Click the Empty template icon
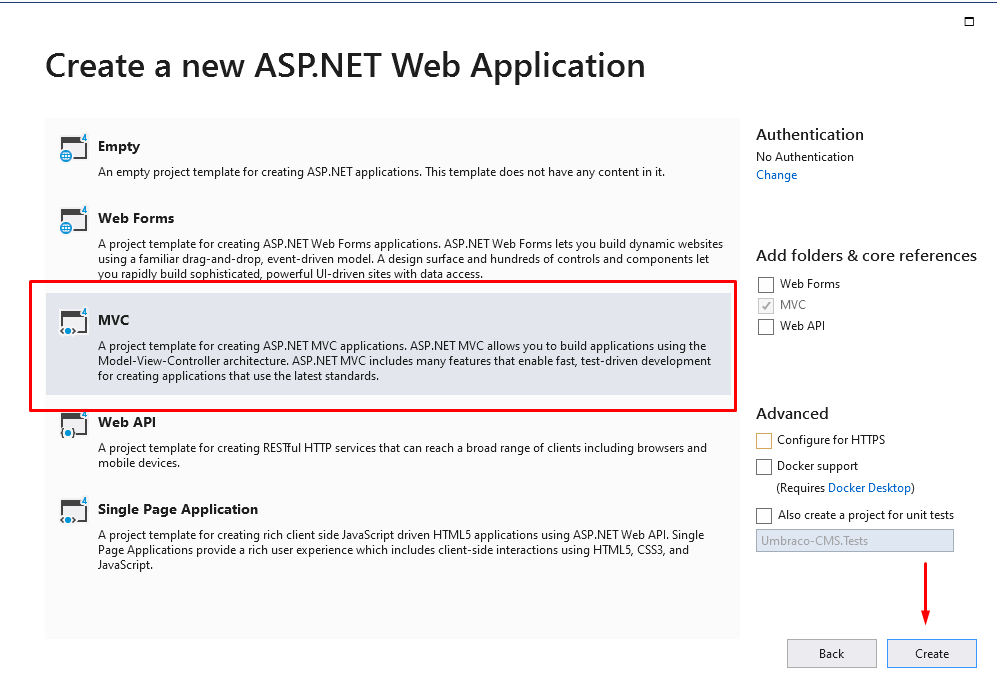Viewport: 997px width, 693px height. [x=74, y=148]
